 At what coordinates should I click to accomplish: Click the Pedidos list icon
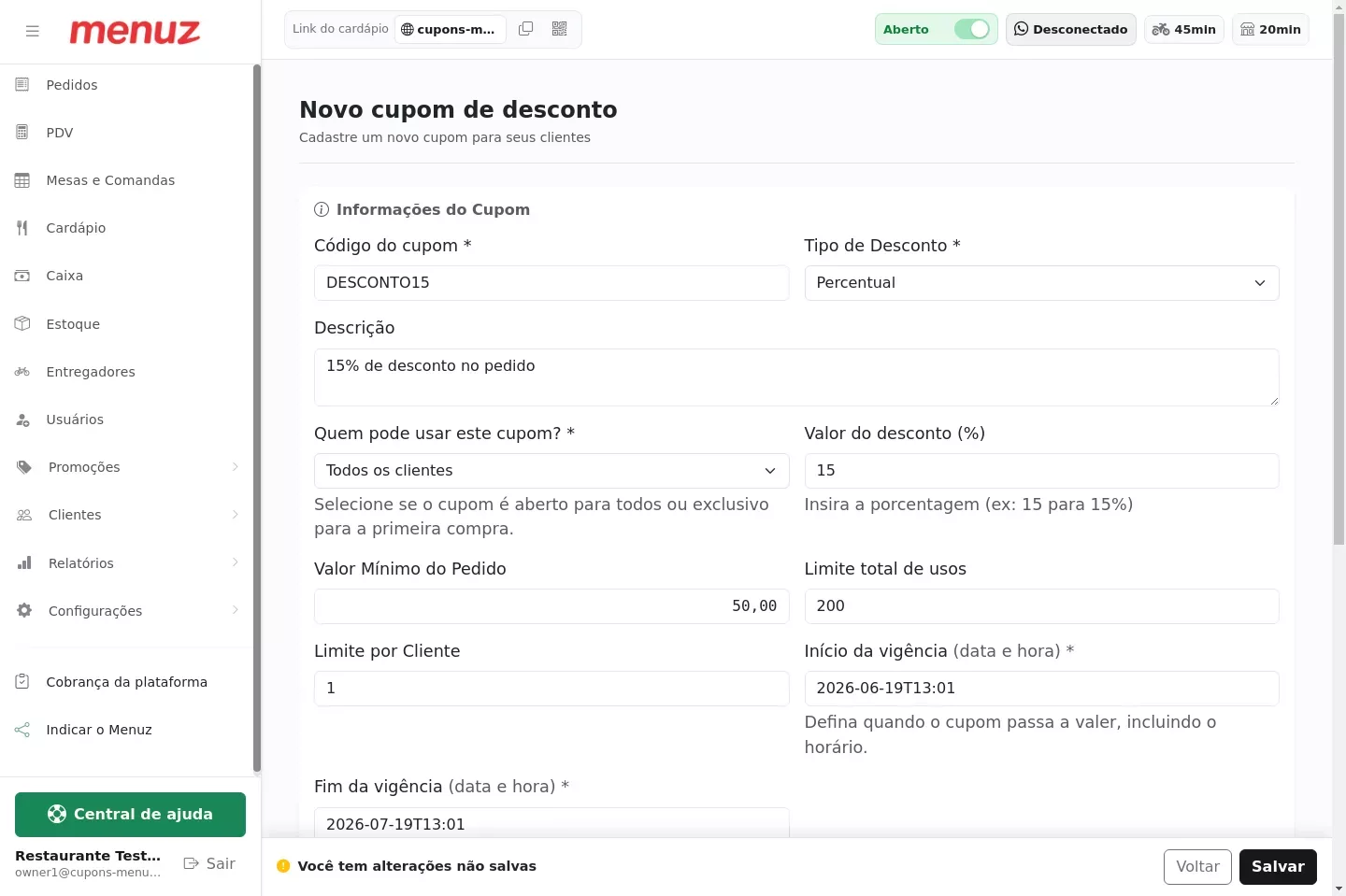[x=22, y=85]
